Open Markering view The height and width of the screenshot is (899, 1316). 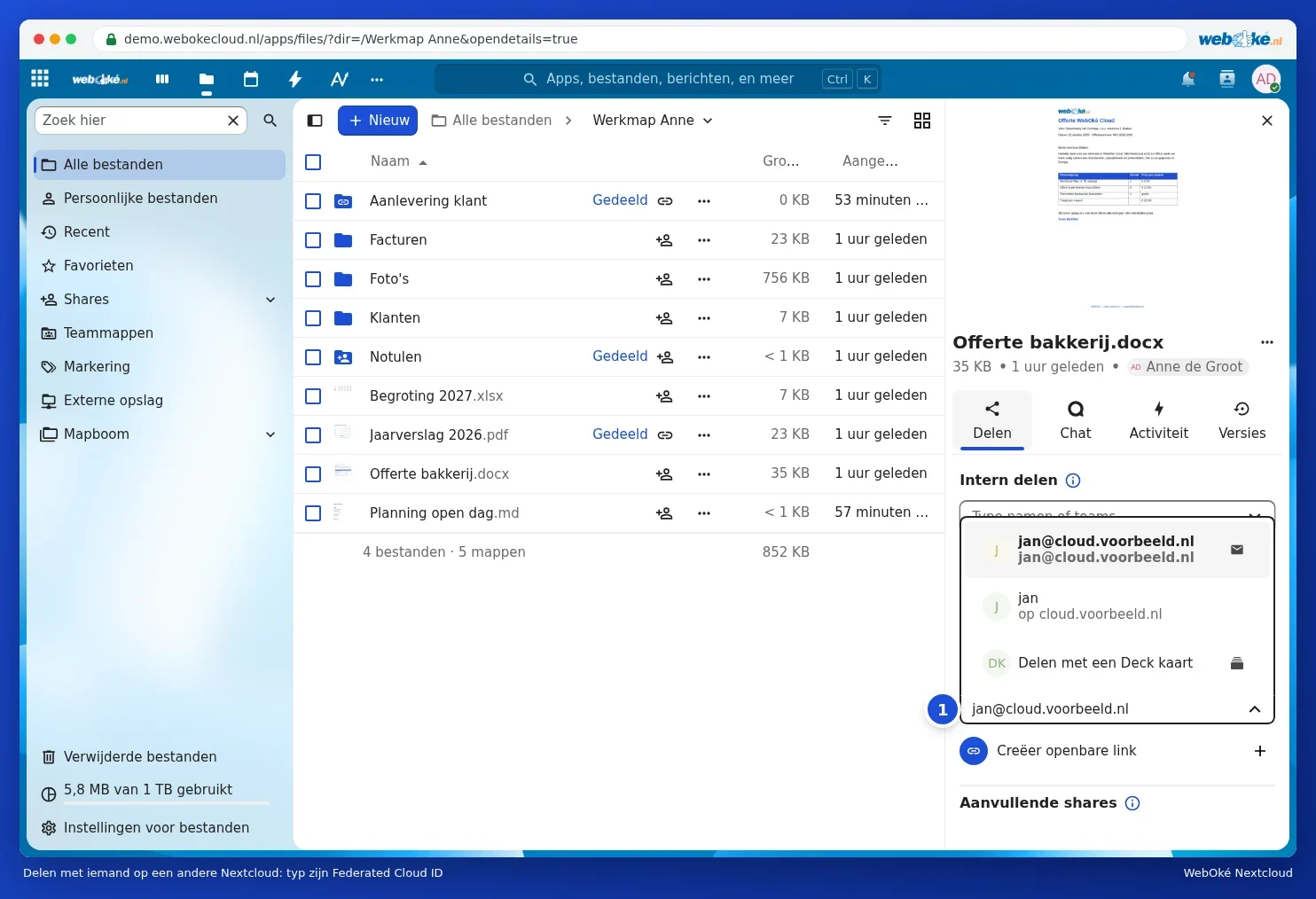(160, 367)
